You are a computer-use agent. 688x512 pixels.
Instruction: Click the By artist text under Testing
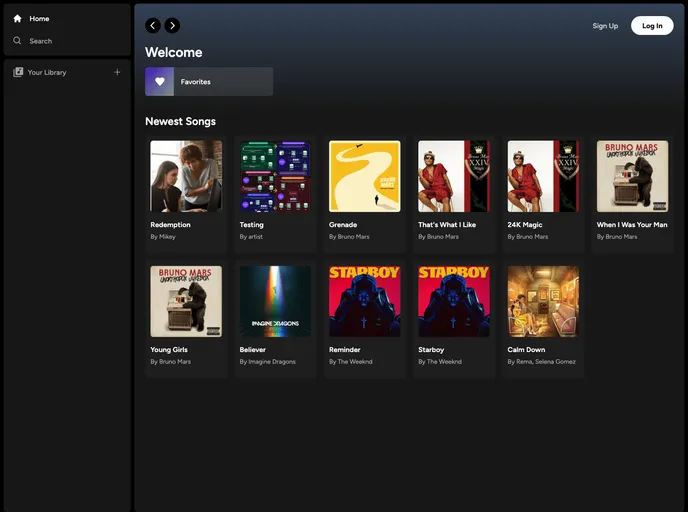[251, 236]
